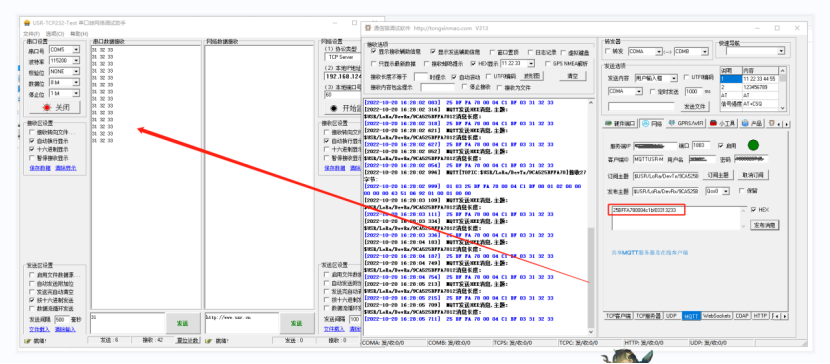
Task: Click the 保存数据 save data link
Action: point(40,168)
